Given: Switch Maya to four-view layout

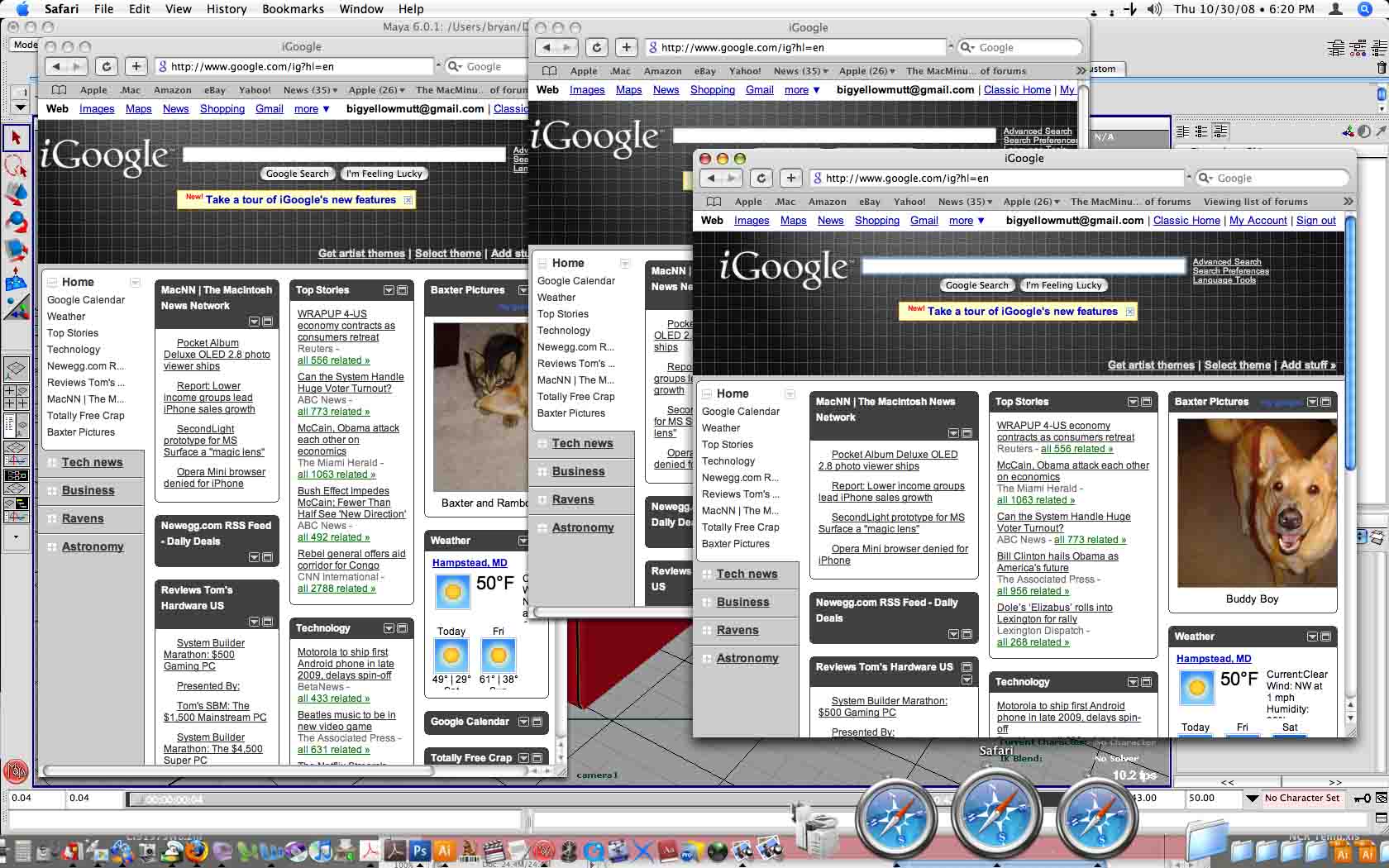Looking at the screenshot, I should (16, 397).
